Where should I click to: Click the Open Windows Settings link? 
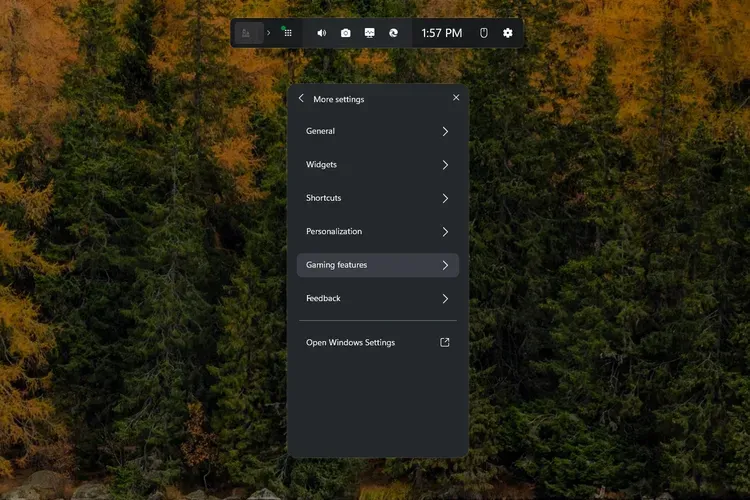(350, 342)
